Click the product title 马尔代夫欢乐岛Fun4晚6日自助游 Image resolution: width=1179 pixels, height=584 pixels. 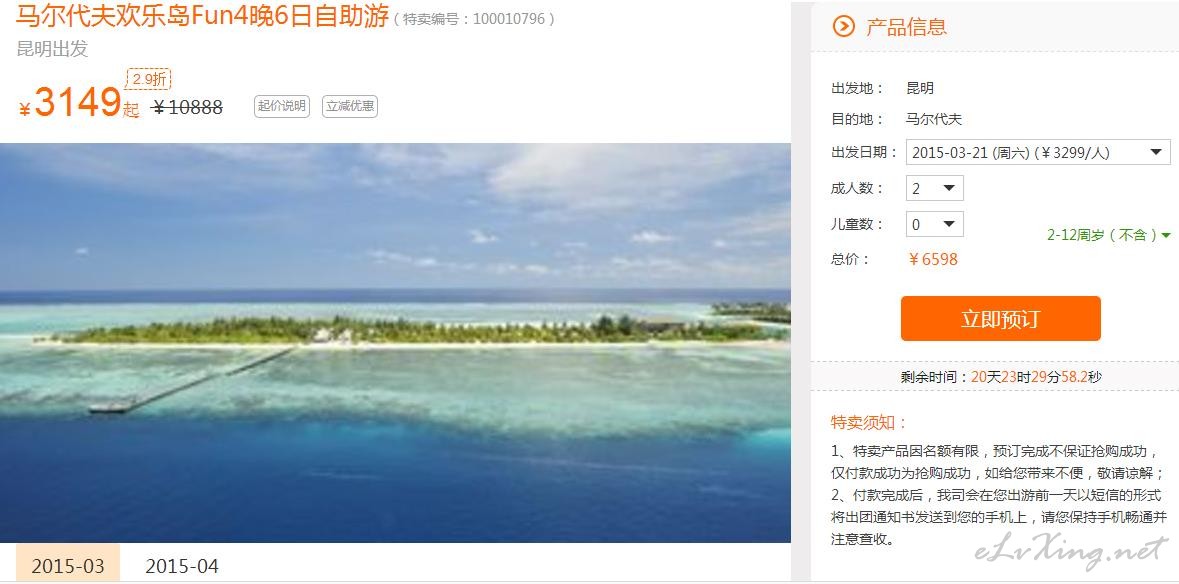tap(202, 16)
